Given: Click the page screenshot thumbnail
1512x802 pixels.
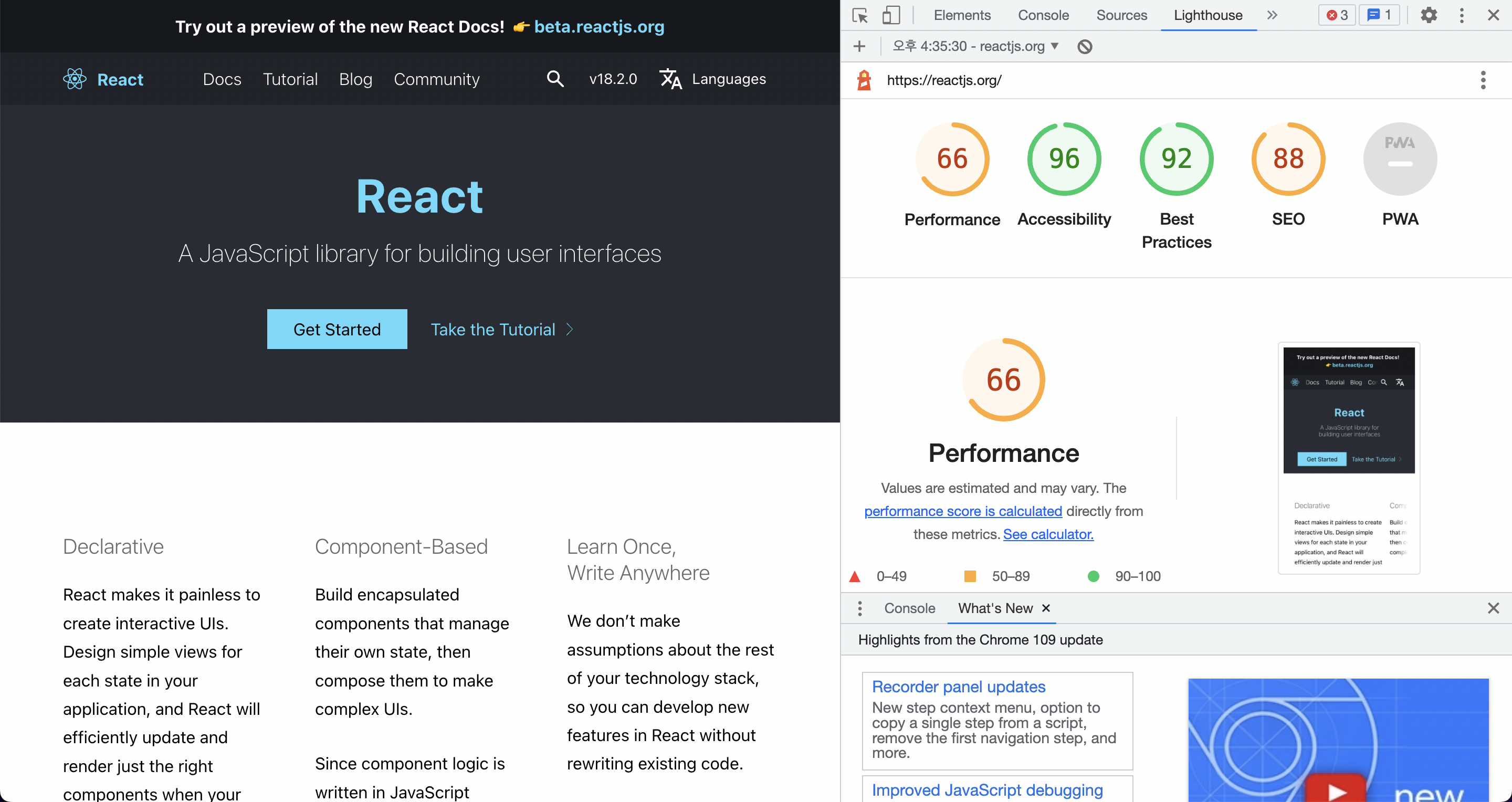Looking at the screenshot, I should 1349,458.
